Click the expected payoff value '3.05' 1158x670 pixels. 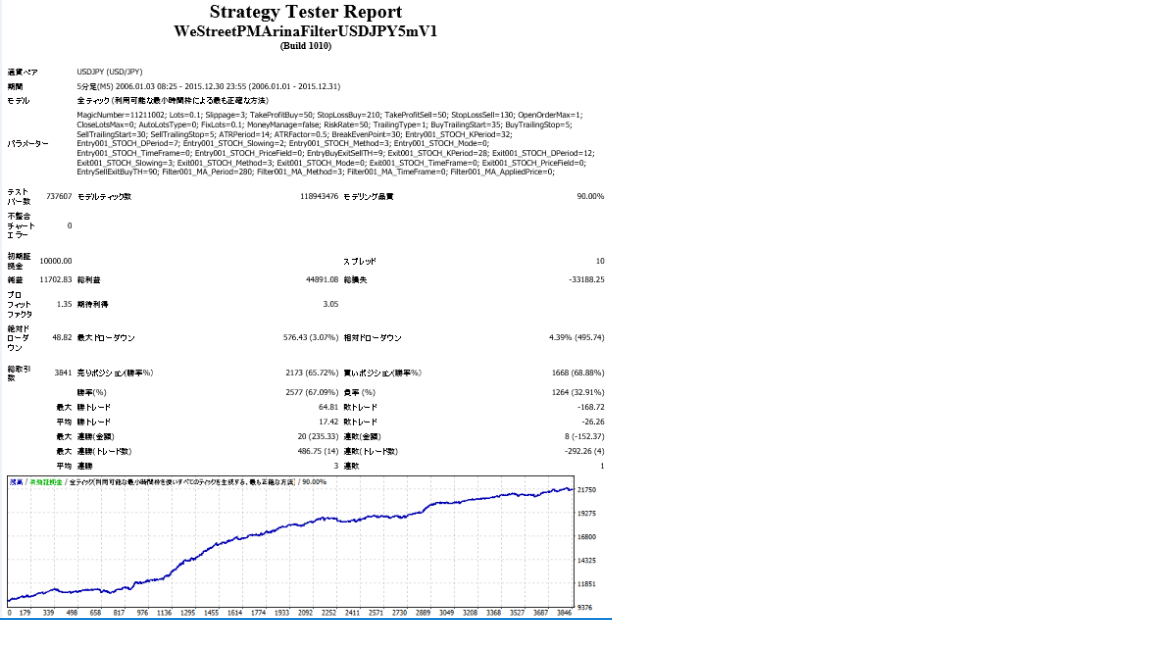pyautogui.click(x=331, y=304)
